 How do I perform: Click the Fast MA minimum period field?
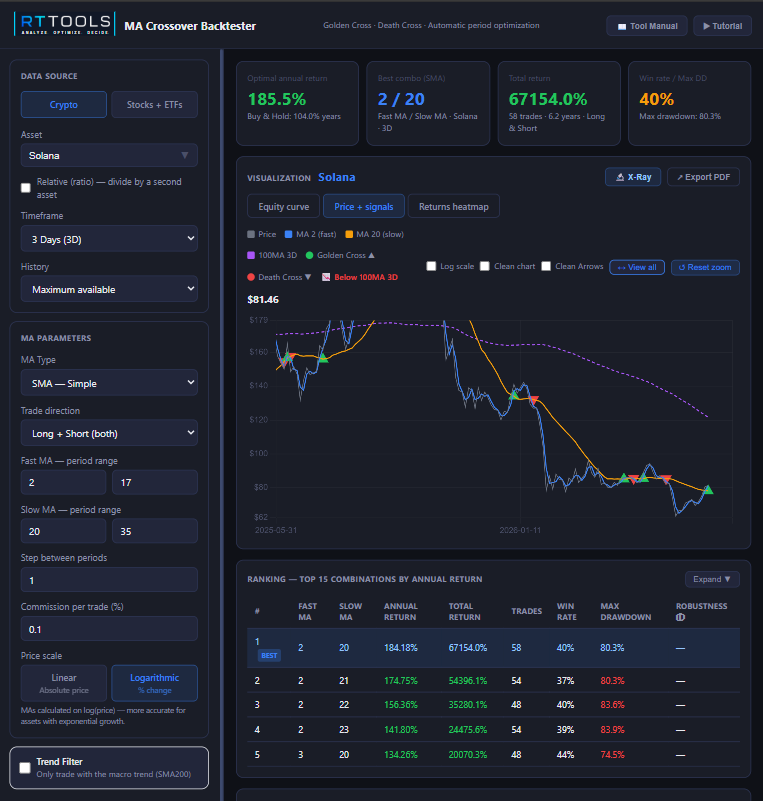(x=63, y=482)
